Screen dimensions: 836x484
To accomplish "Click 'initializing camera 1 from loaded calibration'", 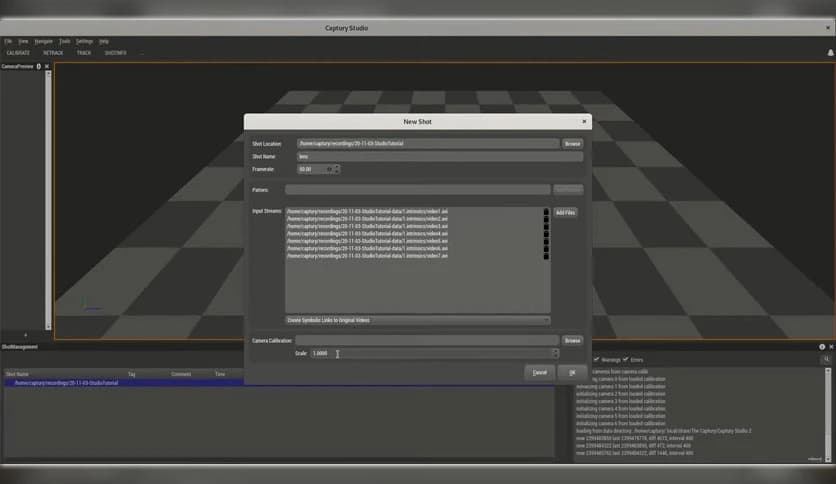I will 621,386.
